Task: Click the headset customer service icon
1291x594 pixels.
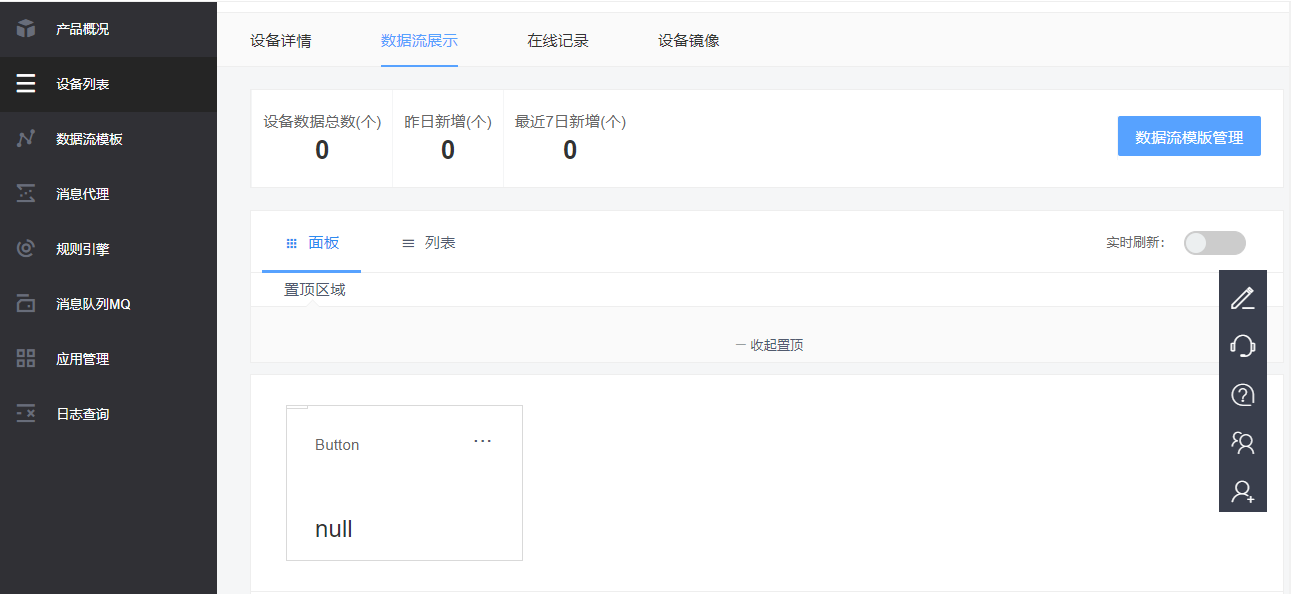Action: (x=1243, y=346)
